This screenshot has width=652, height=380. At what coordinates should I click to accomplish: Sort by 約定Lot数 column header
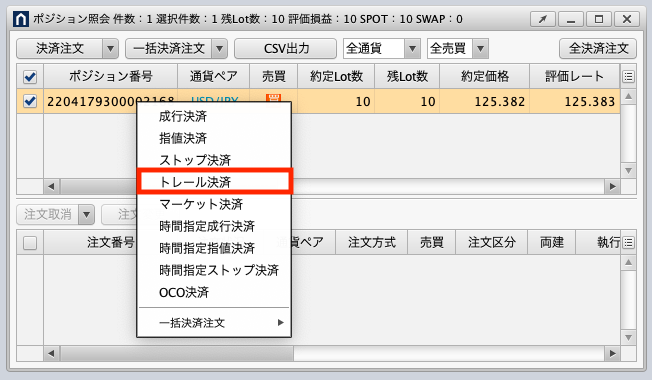pyautogui.click(x=336, y=76)
